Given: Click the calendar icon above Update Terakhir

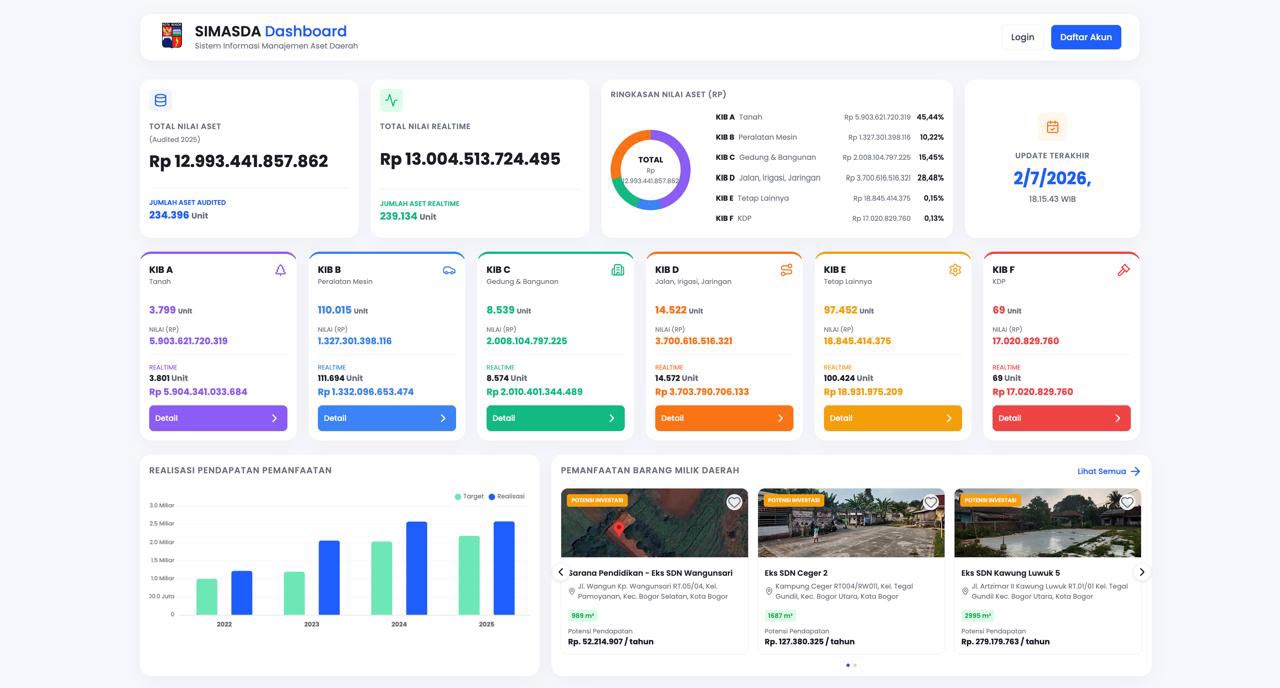Looking at the screenshot, I should (x=1052, y=127).
